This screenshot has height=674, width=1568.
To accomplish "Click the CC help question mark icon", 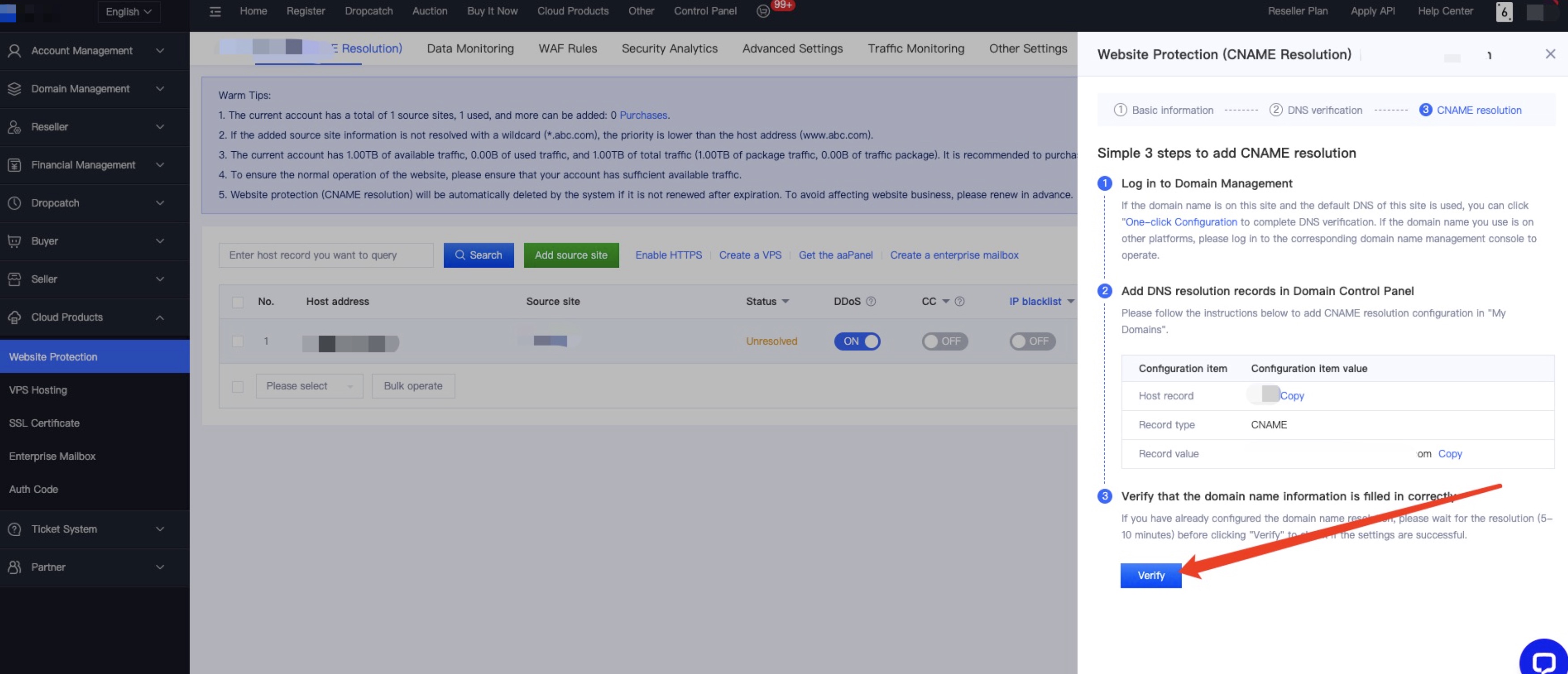I will click(x=959, y=301).
